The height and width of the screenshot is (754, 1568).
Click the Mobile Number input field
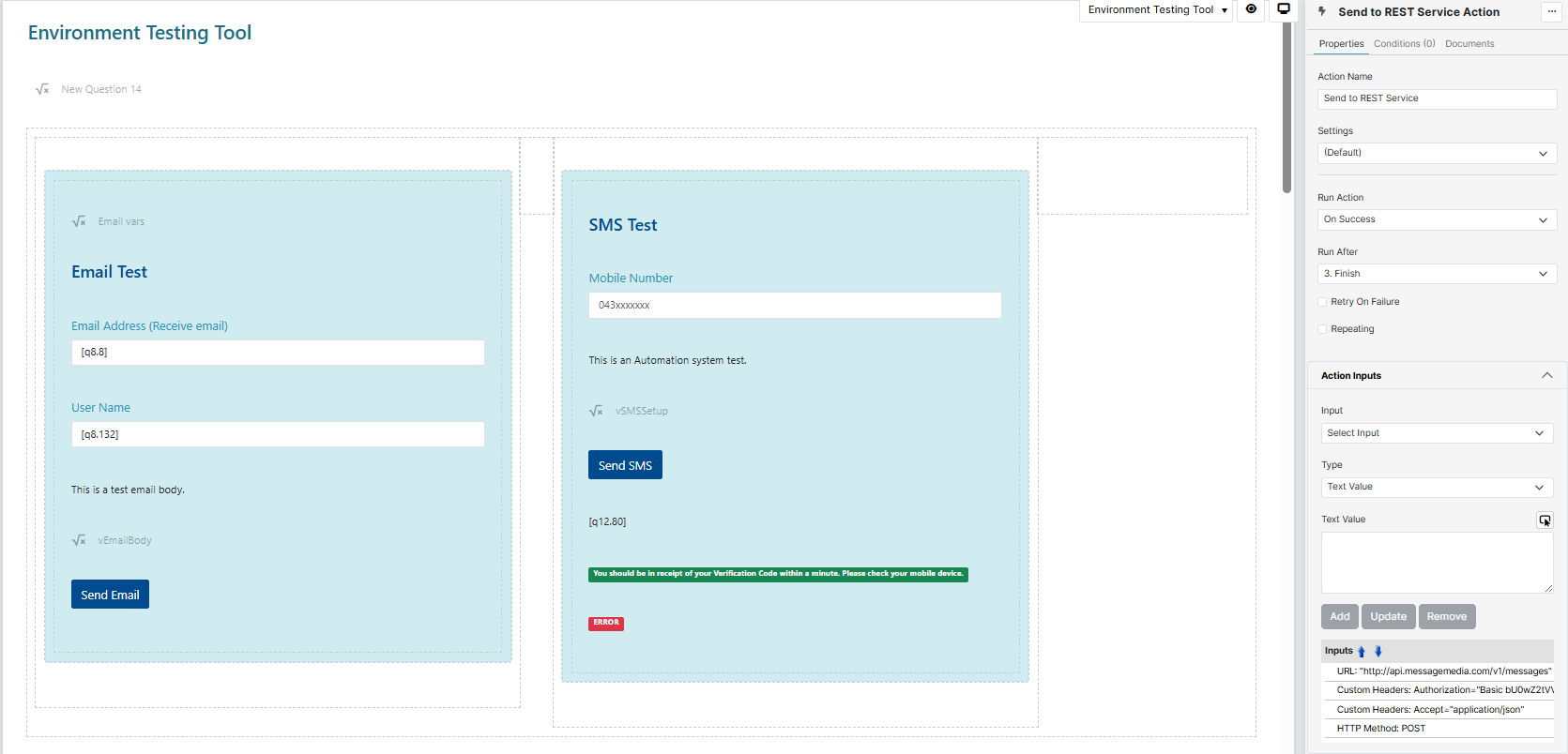pyautogui.click(x=794, y=306)
